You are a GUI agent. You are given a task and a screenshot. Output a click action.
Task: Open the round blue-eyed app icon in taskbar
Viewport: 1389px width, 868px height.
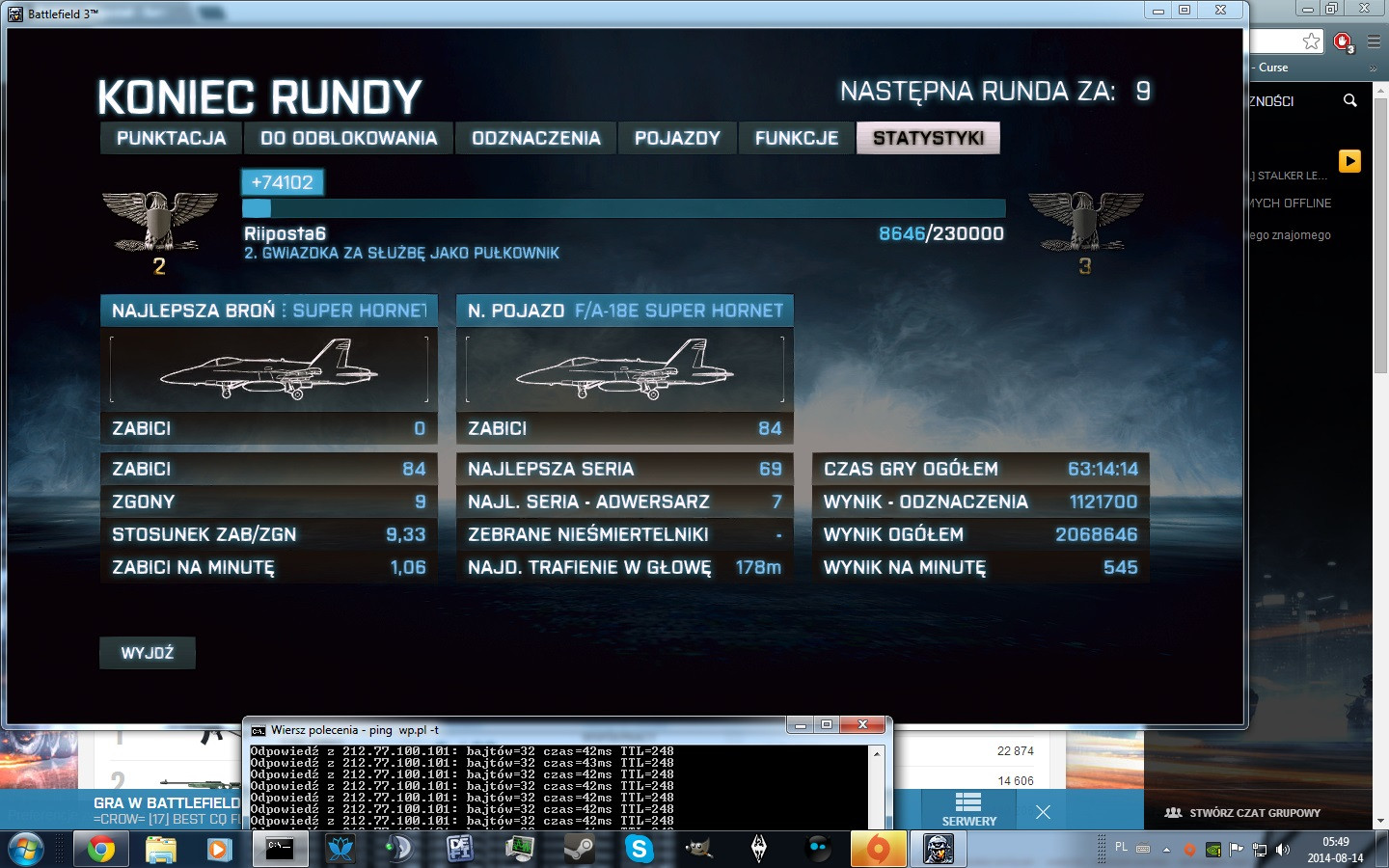[818, 849]
